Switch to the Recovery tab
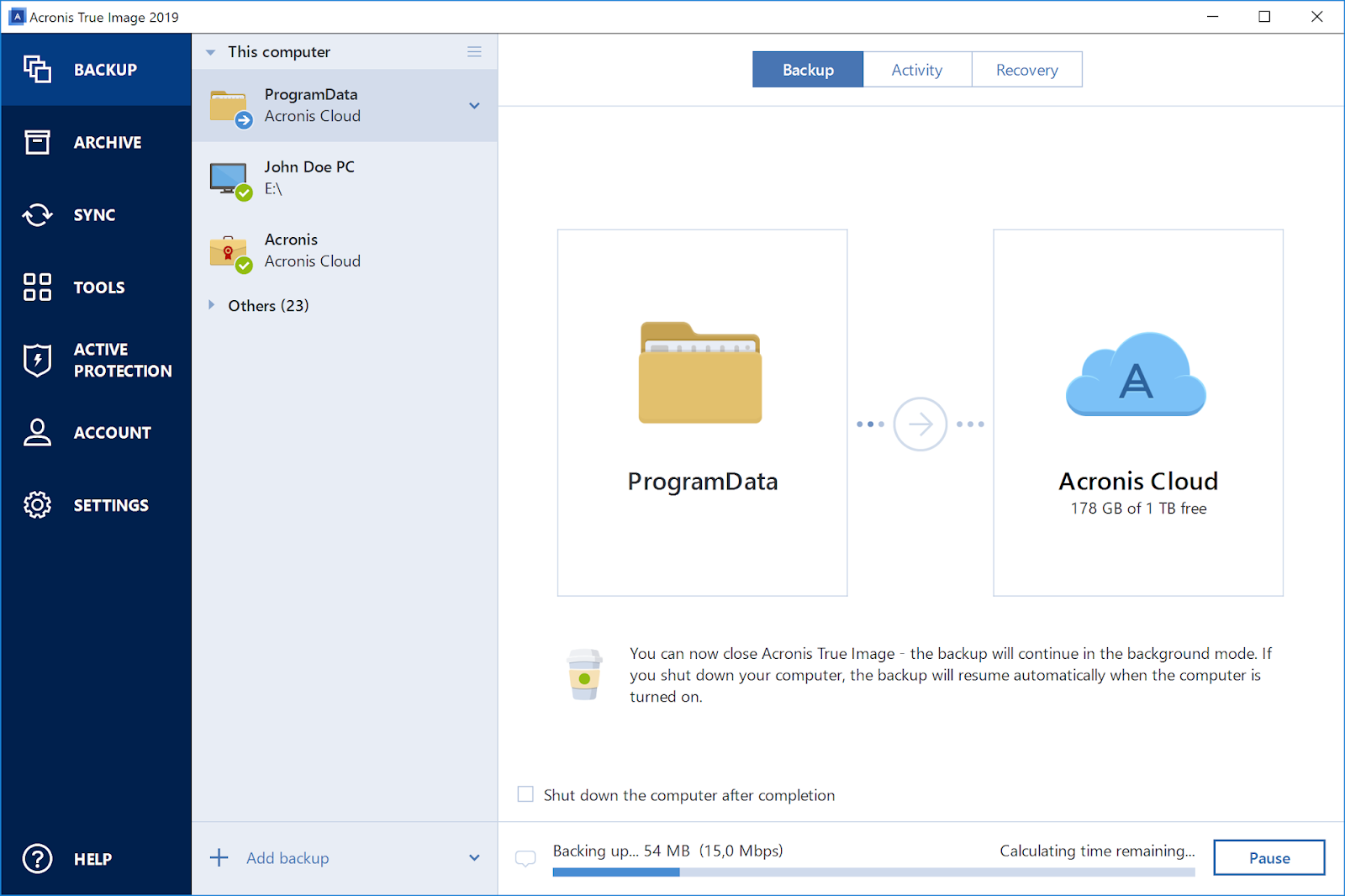Image resolution: width=1345 pixels, height=896 pixels. 1026,70
